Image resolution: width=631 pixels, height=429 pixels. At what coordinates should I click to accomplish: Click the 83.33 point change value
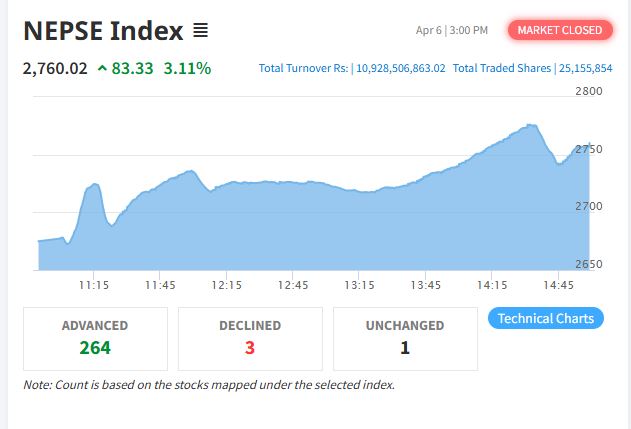tap(135, 69)
